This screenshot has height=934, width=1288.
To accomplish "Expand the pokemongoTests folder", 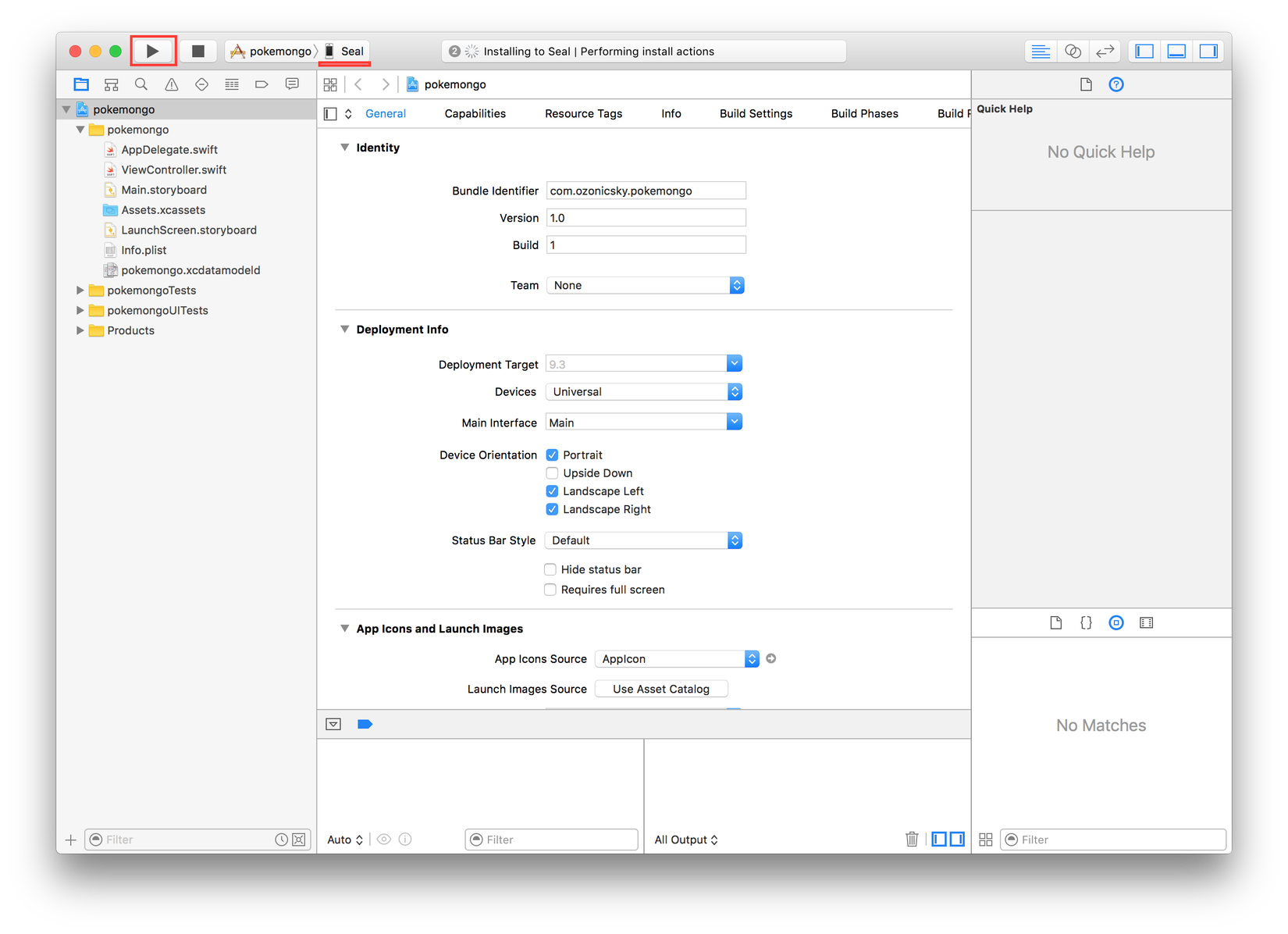I will point(80,290).
